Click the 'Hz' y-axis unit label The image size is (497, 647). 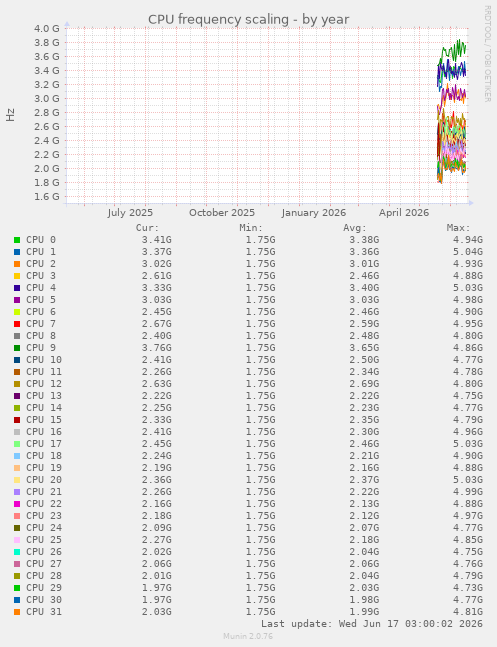[x=10, y=115]
